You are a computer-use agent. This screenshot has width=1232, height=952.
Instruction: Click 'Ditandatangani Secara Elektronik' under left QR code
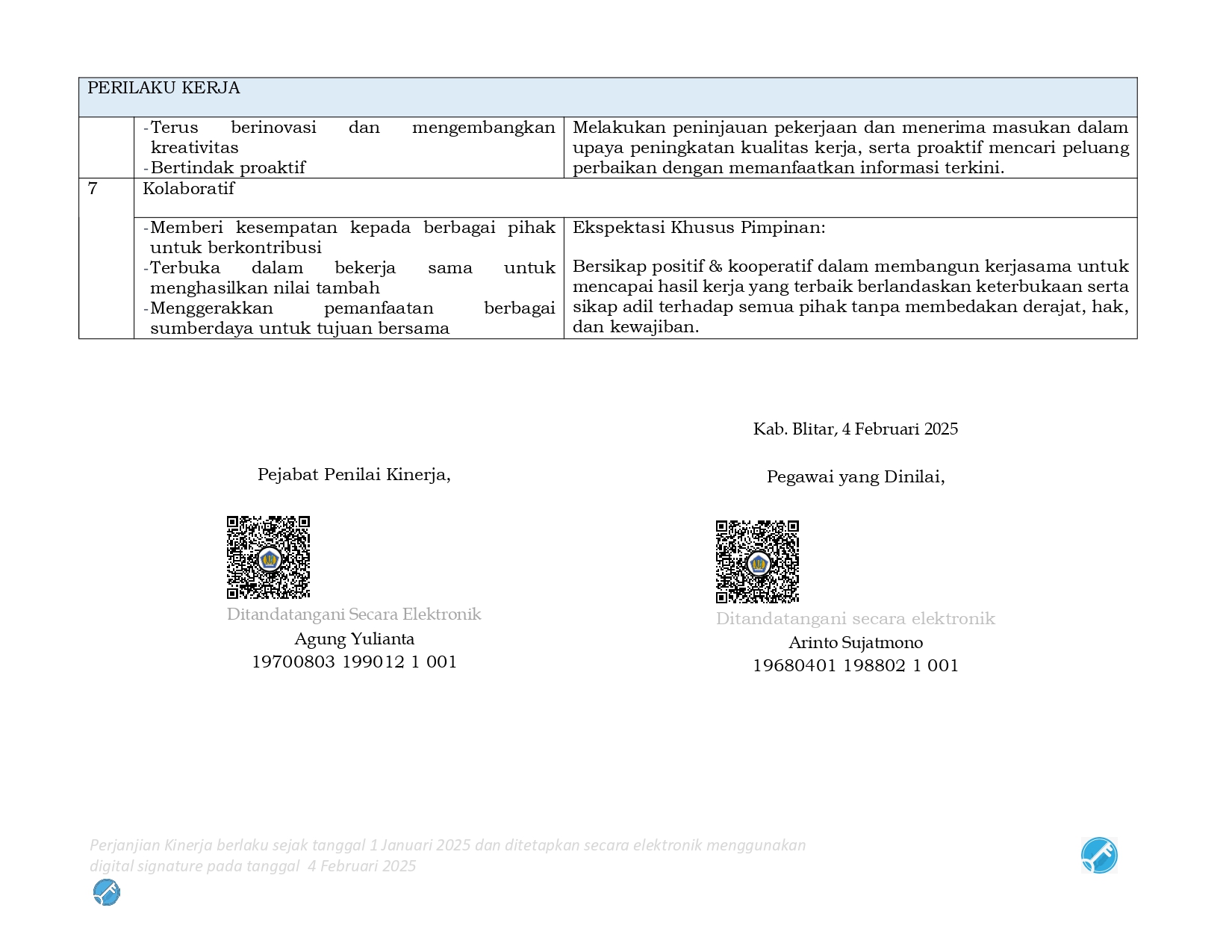(x=354, y=615)
